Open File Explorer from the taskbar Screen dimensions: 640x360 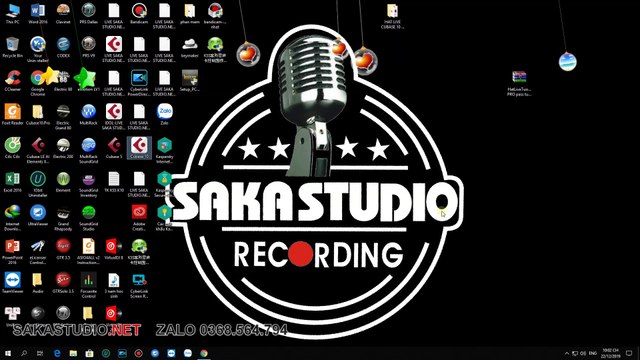pyautogui.click(x=73, y=353)
